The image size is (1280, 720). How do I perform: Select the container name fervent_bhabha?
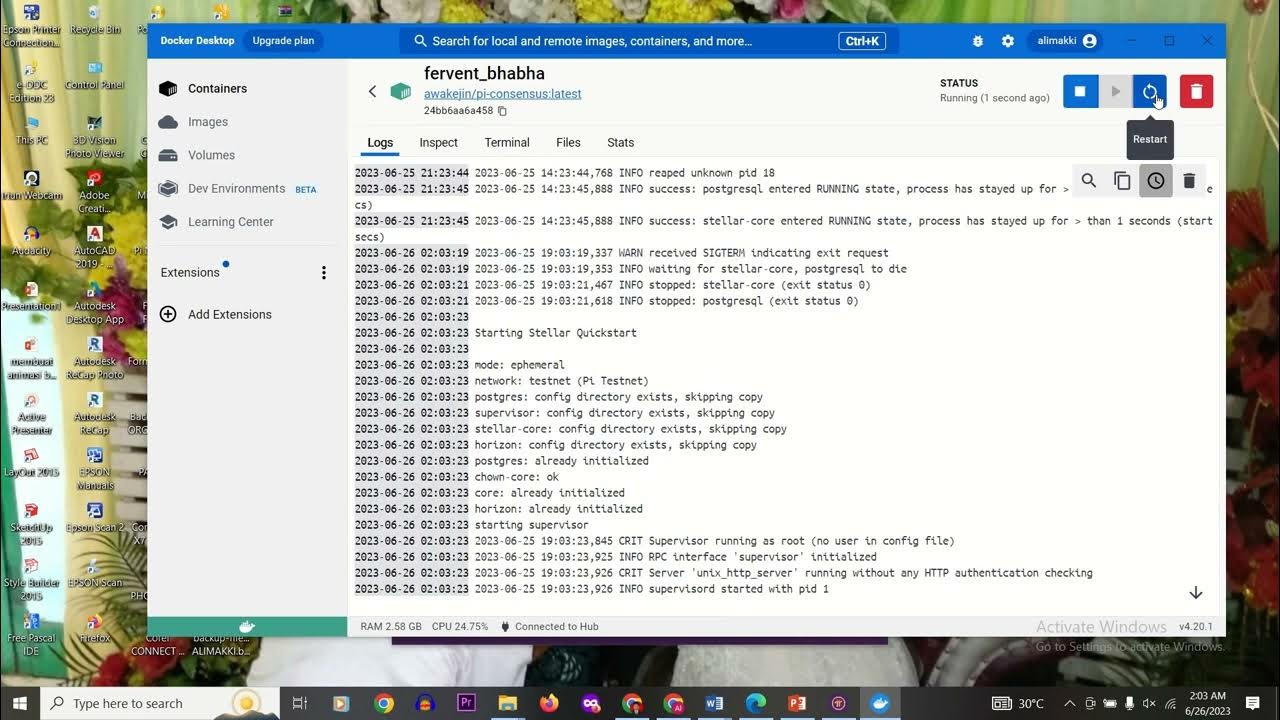click(484, 73)
